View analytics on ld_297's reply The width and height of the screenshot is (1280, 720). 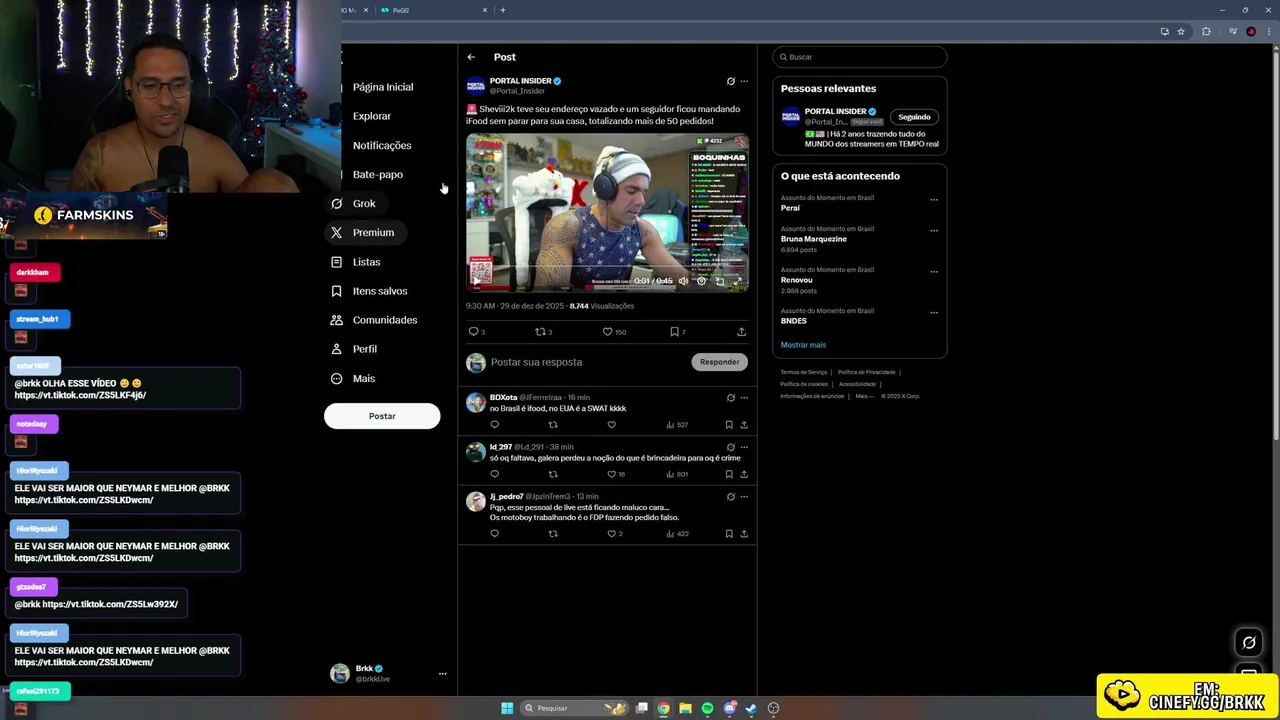677,474
